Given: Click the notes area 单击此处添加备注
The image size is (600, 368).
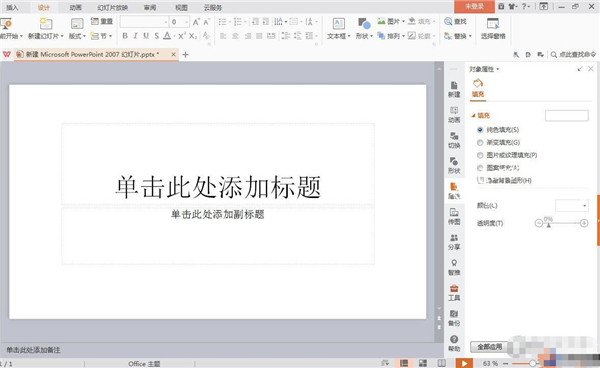Looking at the screenshot, I should tap(33, 350).
